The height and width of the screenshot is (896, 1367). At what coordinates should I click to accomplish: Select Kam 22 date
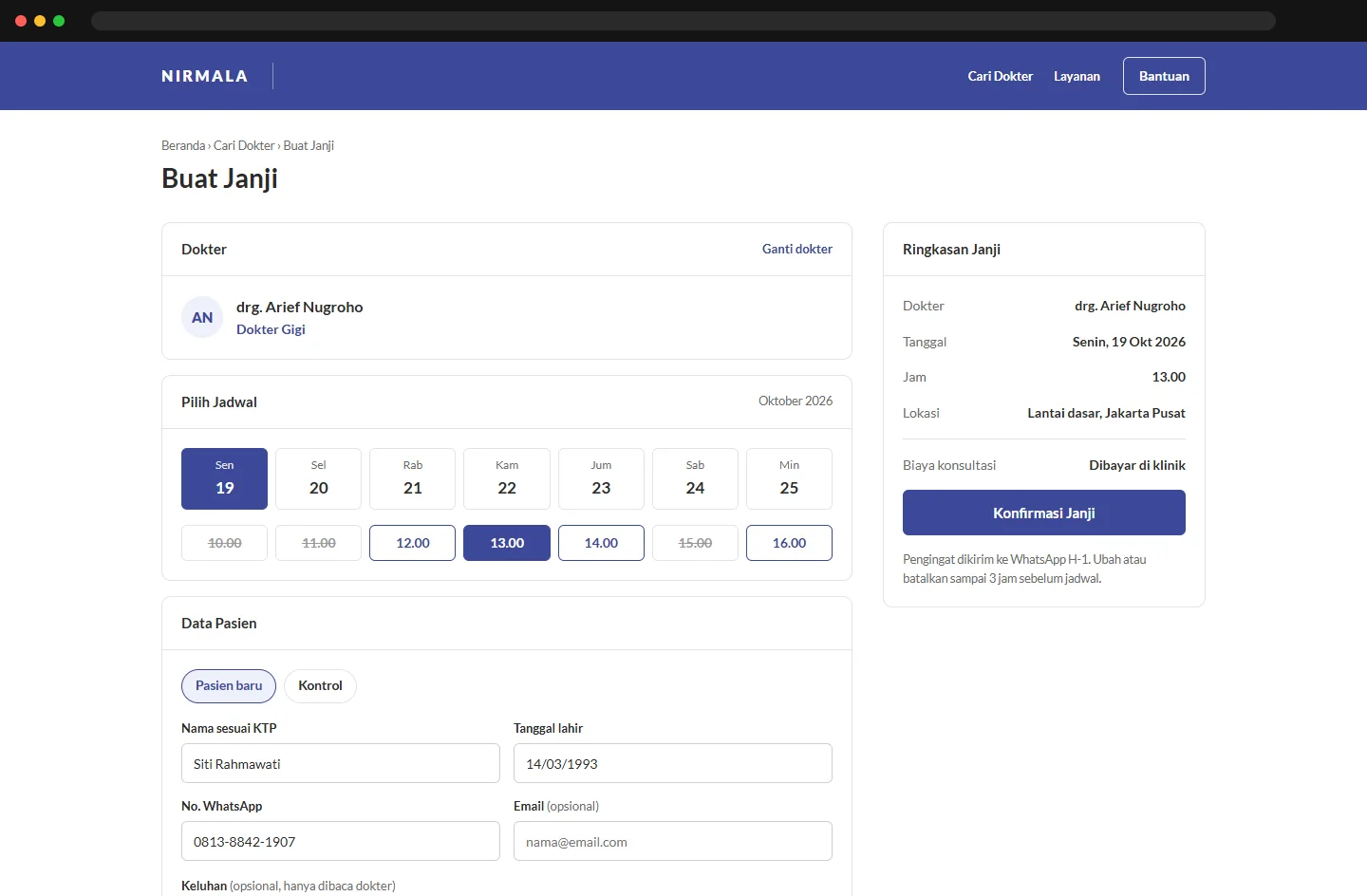pos(507,478)
